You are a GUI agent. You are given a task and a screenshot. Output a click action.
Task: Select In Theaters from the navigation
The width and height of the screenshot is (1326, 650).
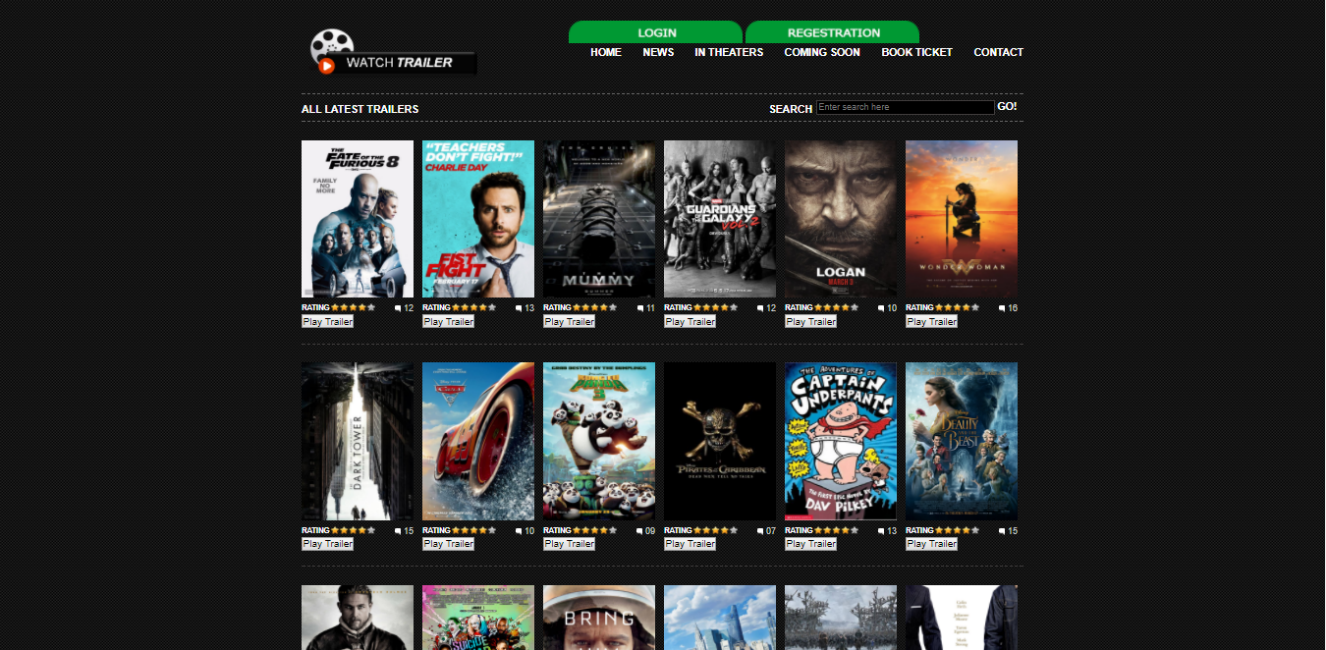click(x=729, y=52)
